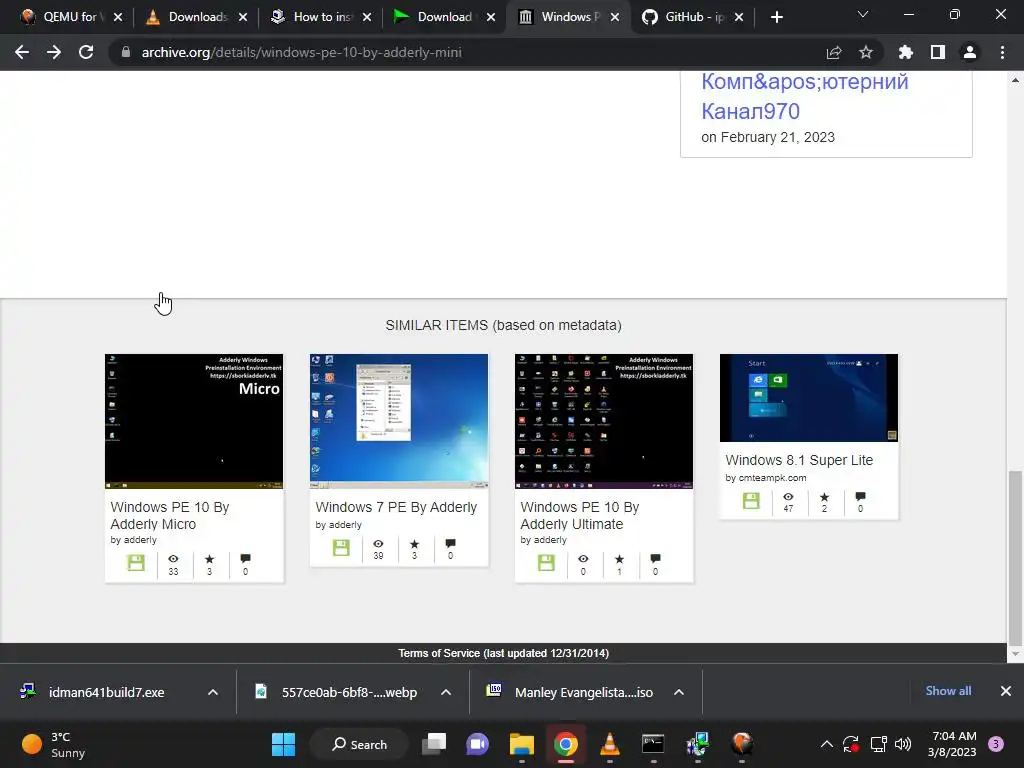This screenshot has width=1024, height=768.
Task: Open Task View from the taskbar
Action: (434, 744)
